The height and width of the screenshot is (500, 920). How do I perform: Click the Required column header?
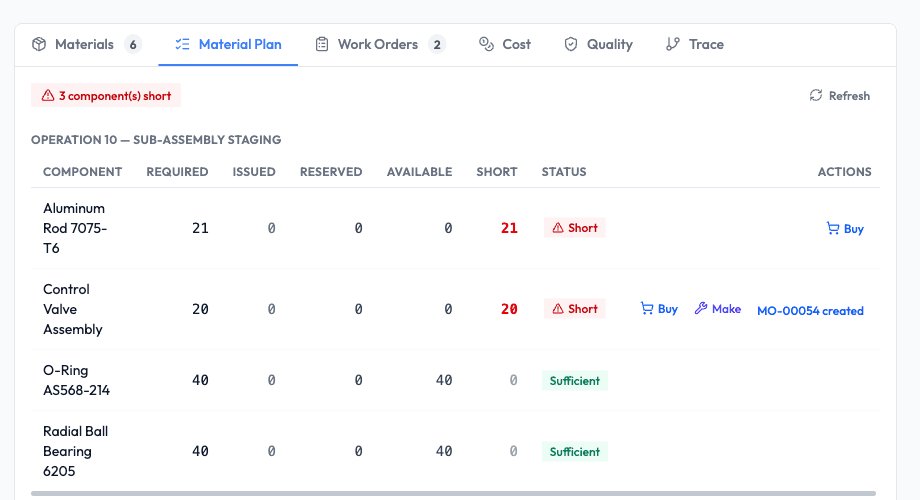pyautogui.click(x=177, y=172)
